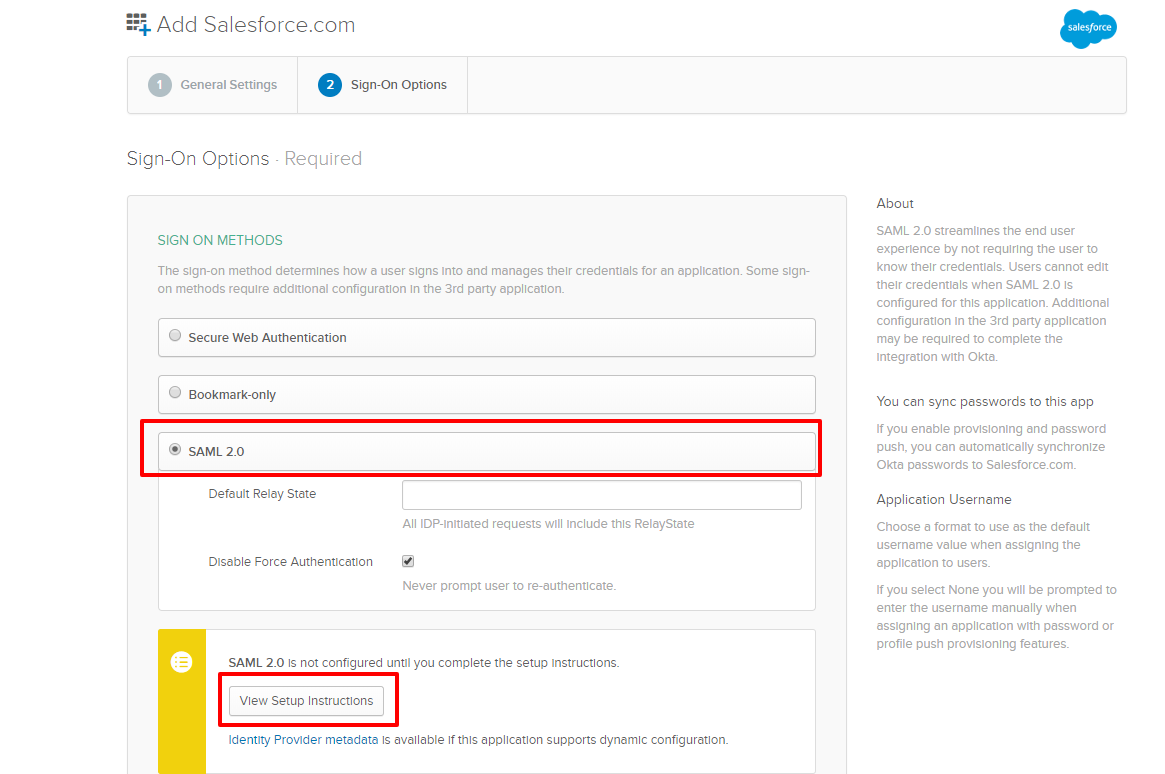Image resolution: width=1165 pixels, height=774 pixels.
Task: Open View Setup Instructions
Action: click(306, 701)
